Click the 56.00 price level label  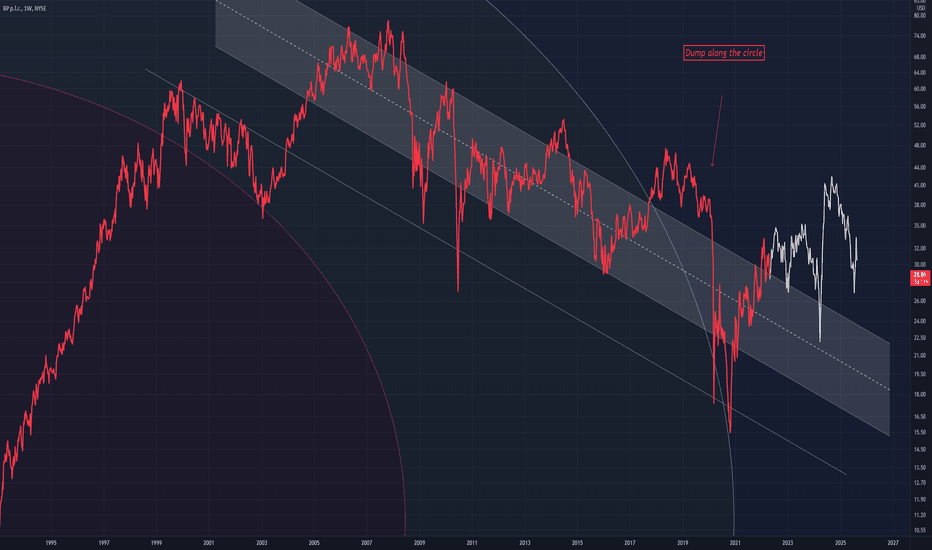pyautogui.click(x=920, y=107)
